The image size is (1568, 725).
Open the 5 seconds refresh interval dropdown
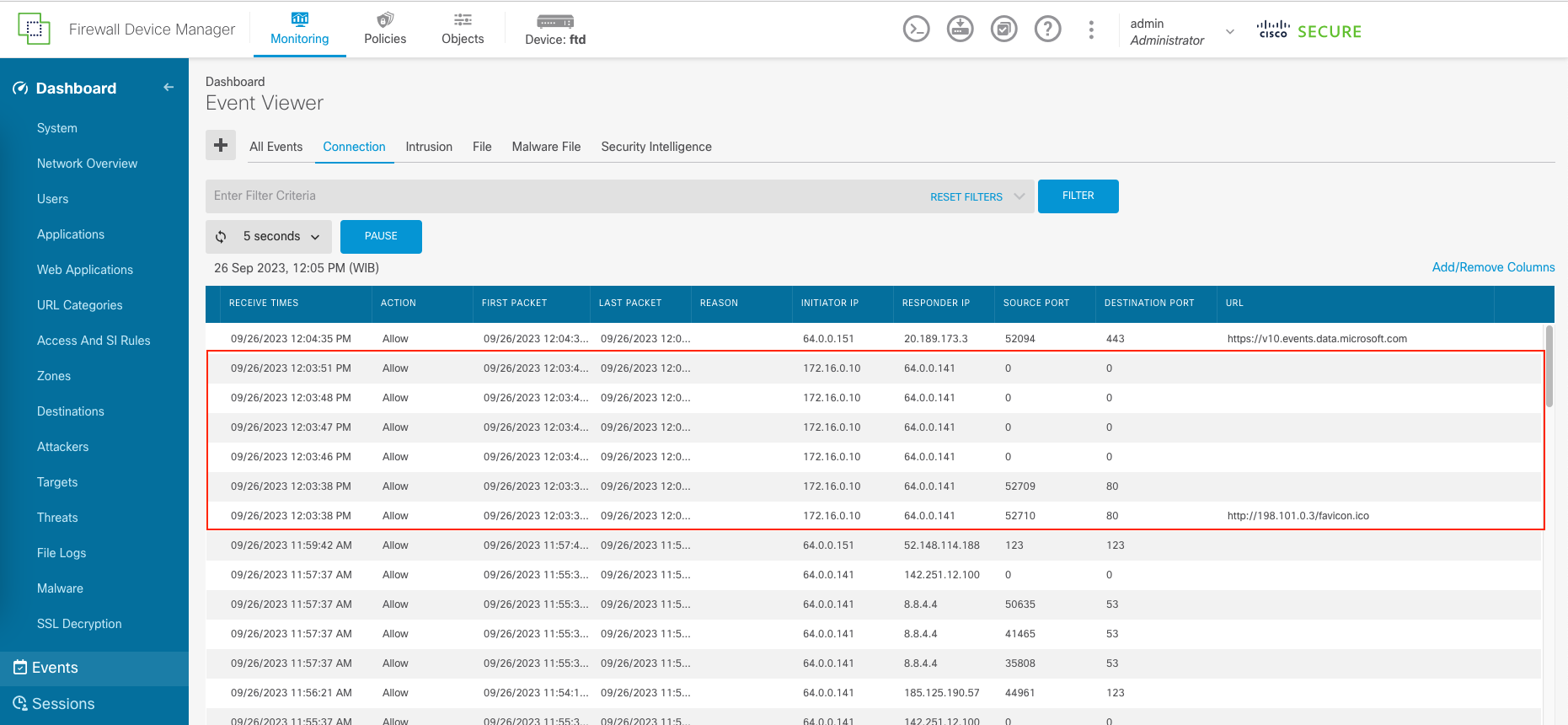click(x=281, y=237)
